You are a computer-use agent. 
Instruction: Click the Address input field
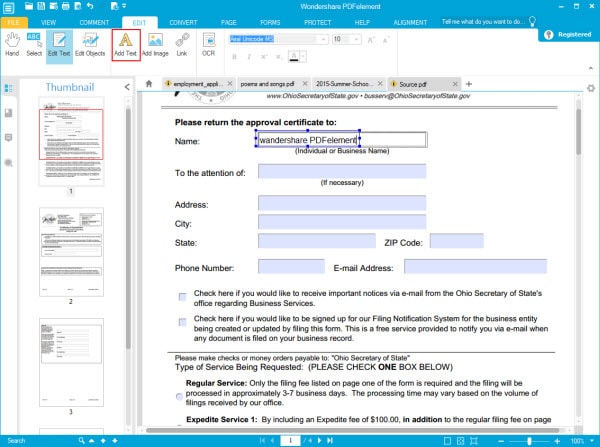pyautogui.click(x=342, y=203)
